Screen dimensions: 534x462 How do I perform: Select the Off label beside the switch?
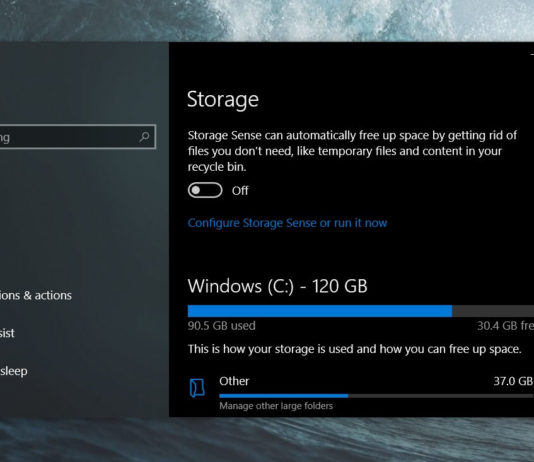[x=240, y=191]
